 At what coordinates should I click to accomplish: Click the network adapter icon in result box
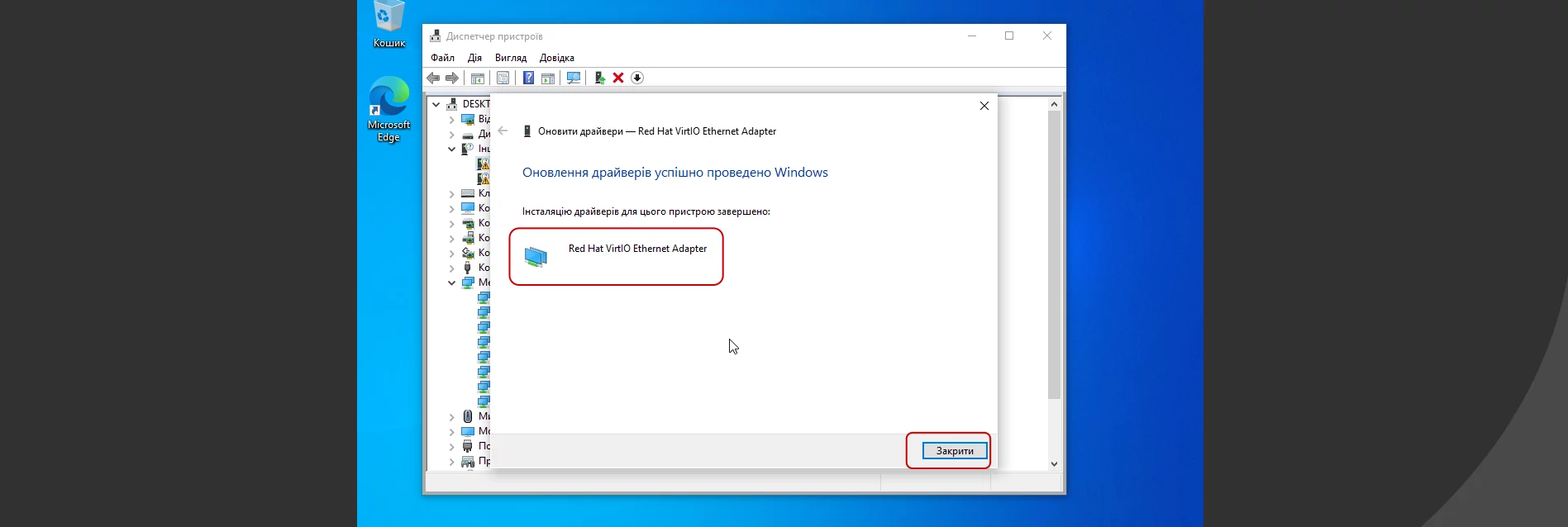tap(536, 257)
